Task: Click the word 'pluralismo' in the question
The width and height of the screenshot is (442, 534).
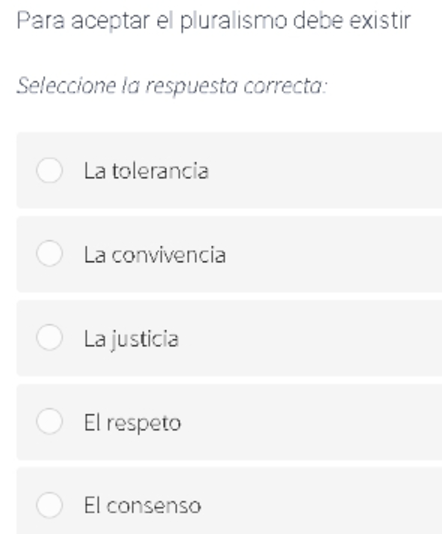Action: coord(234,22)
